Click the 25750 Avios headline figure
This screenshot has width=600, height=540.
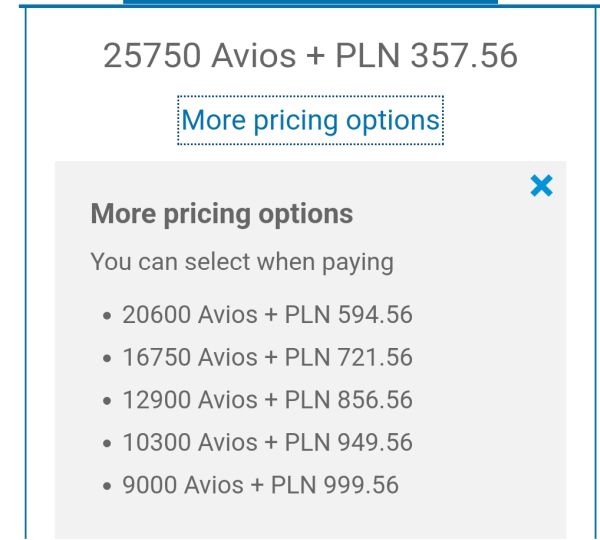pyautogui.click(x=199, y=56)
